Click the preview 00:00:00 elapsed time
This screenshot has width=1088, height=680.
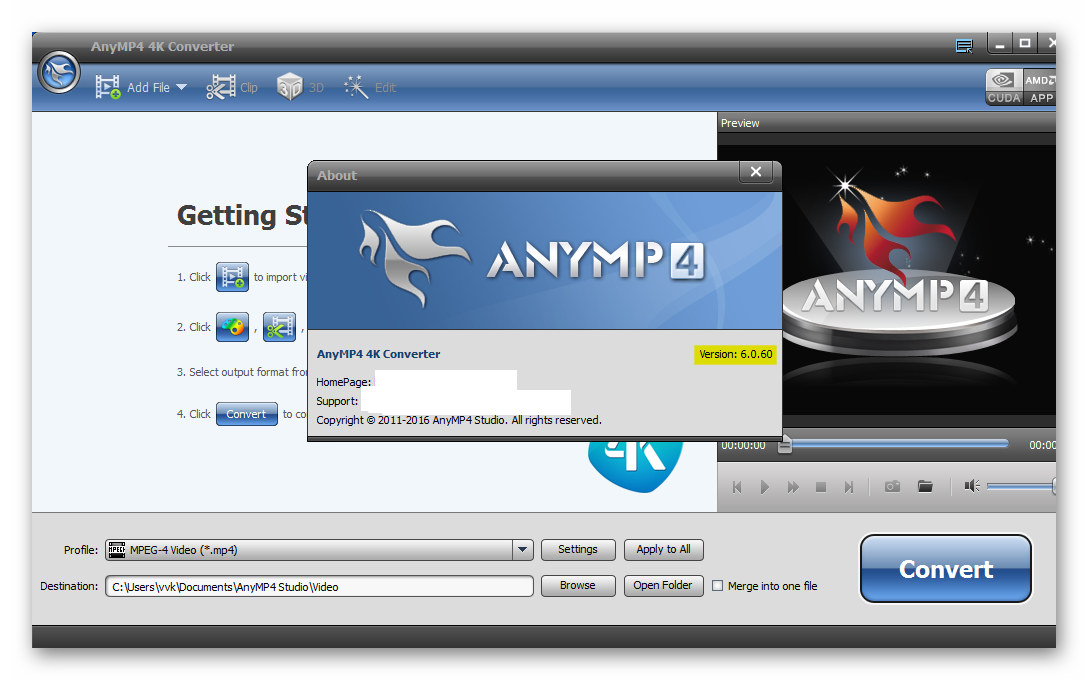(x=743, y=445)
